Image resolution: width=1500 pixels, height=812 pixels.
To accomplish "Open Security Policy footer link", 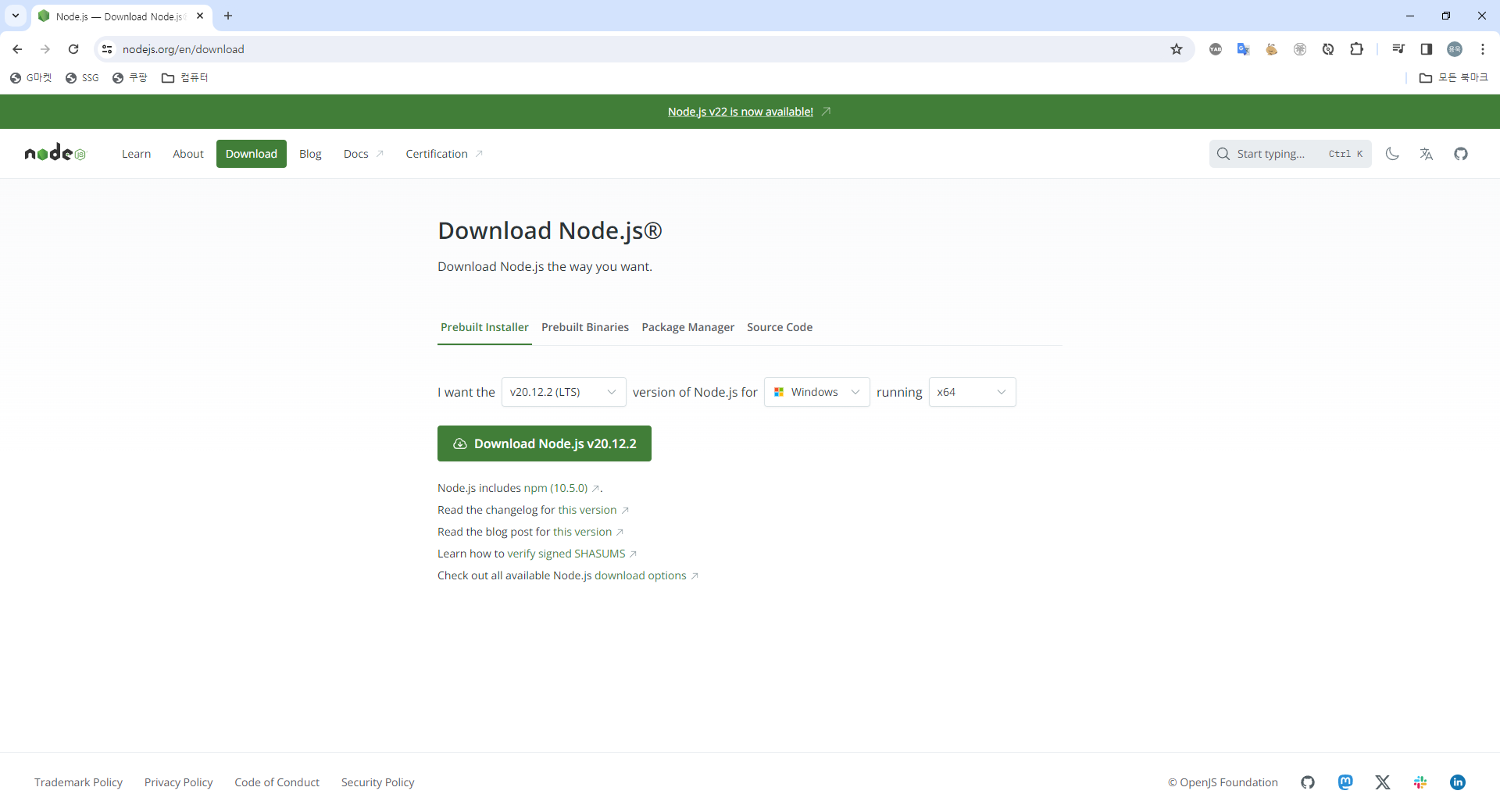I will (377, 782).
